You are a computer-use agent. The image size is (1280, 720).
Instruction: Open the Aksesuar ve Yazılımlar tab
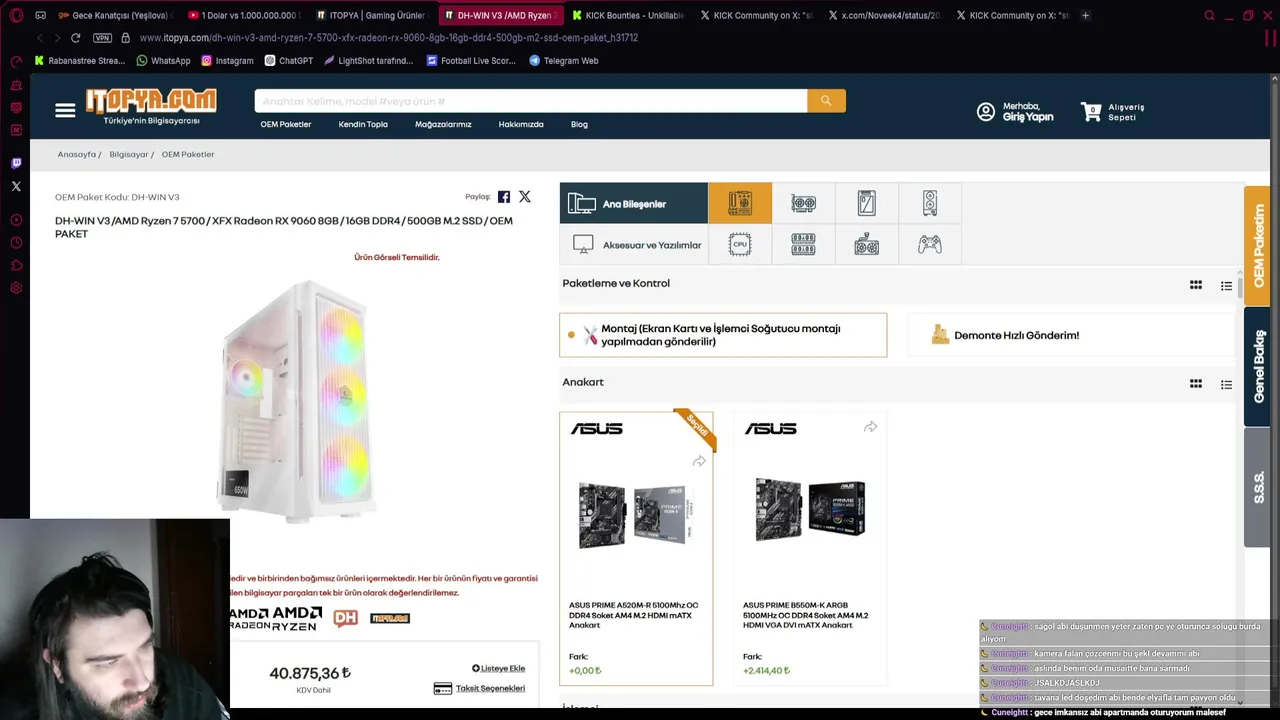pyautogui.click(x=633, y=245)
